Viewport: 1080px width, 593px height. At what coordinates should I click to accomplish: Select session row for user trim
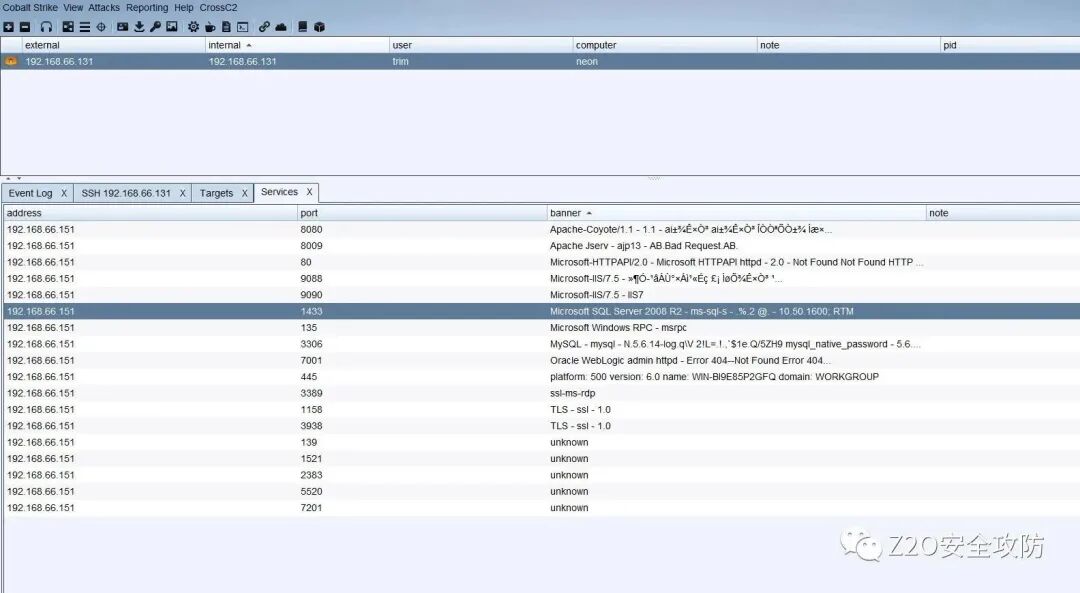(540, 61)
